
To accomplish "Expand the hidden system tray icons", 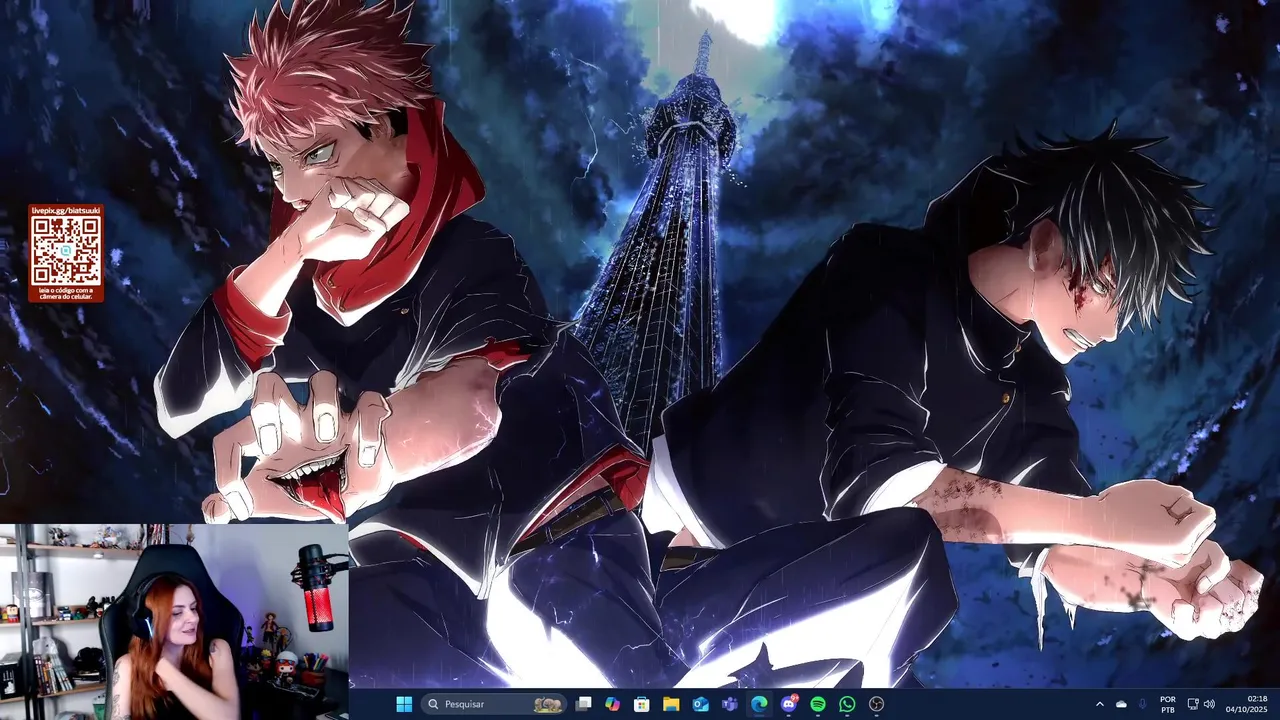I will (1100, 704).
